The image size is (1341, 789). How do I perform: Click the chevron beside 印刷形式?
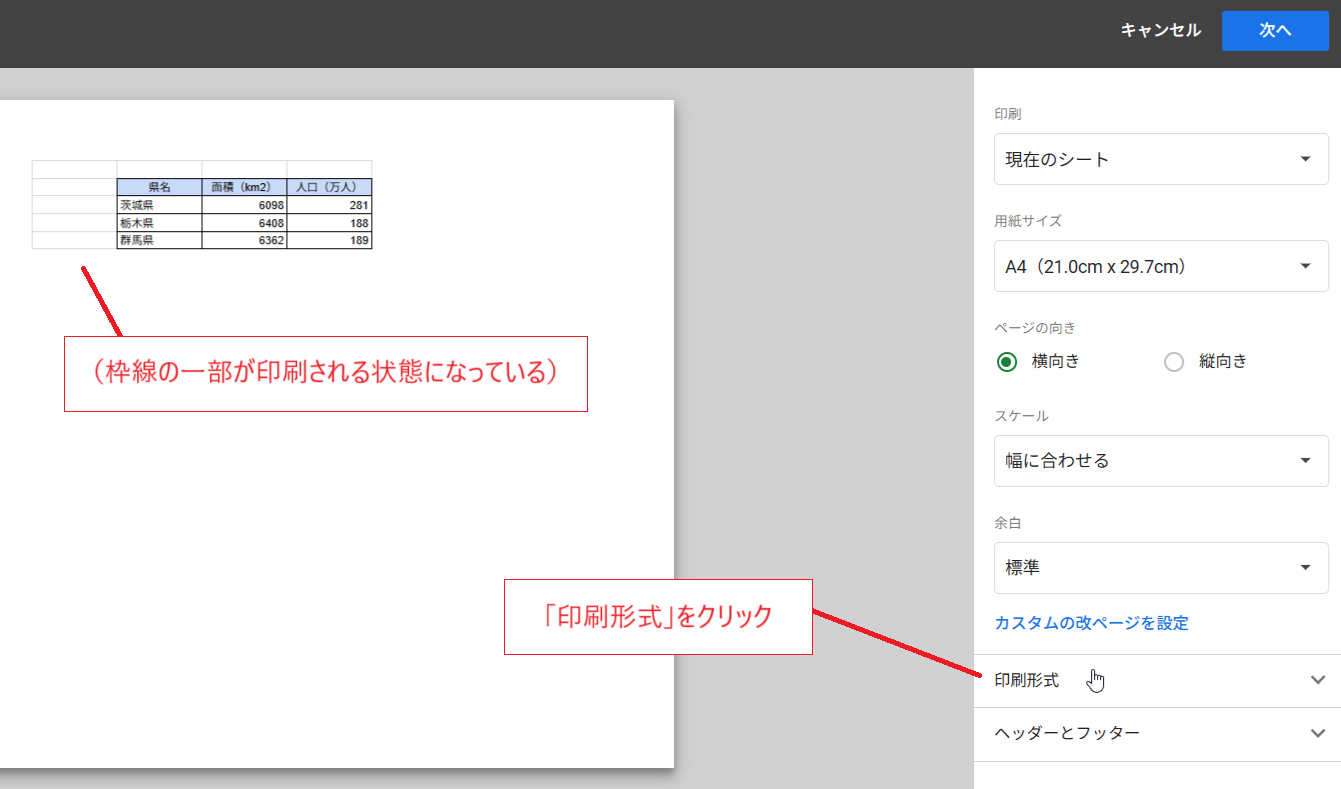point(1317,680)
